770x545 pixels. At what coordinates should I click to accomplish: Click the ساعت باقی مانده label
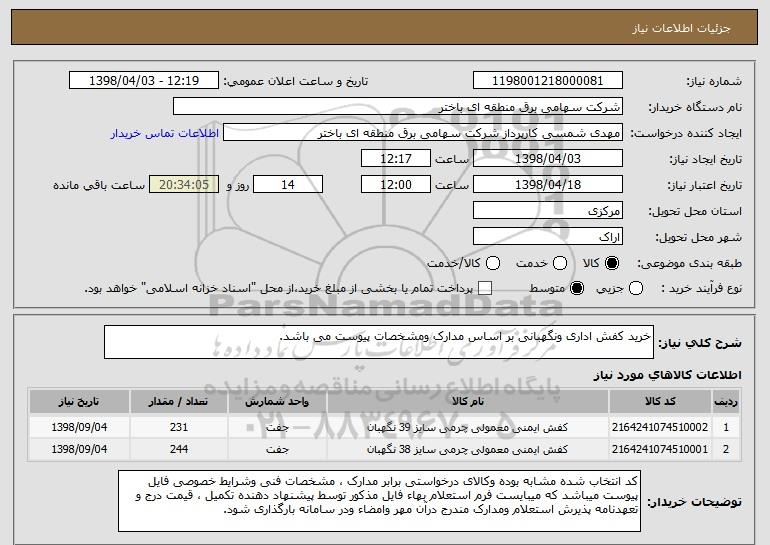coord(99,185)
